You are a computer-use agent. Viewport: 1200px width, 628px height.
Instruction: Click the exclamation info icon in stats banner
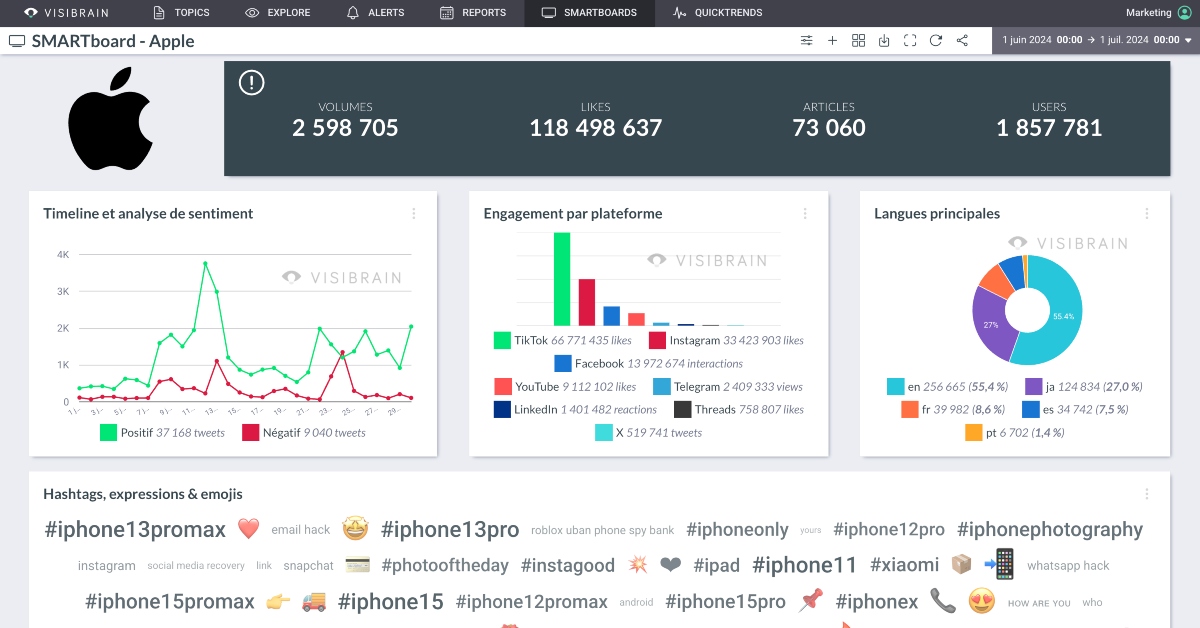pyautogui.click(x=251, y=83)
